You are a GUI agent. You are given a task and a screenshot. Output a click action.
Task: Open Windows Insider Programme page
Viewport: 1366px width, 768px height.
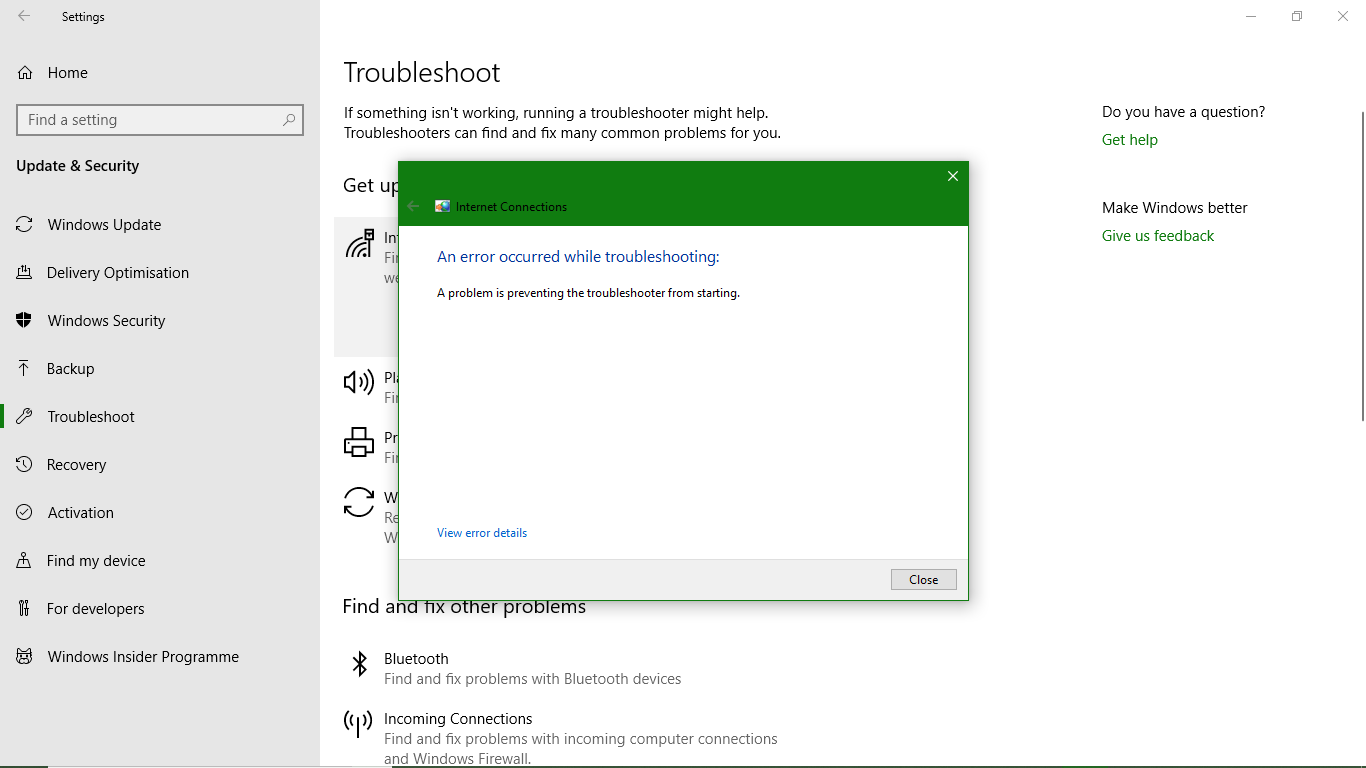pyautogui.click(x=160, y=657)
